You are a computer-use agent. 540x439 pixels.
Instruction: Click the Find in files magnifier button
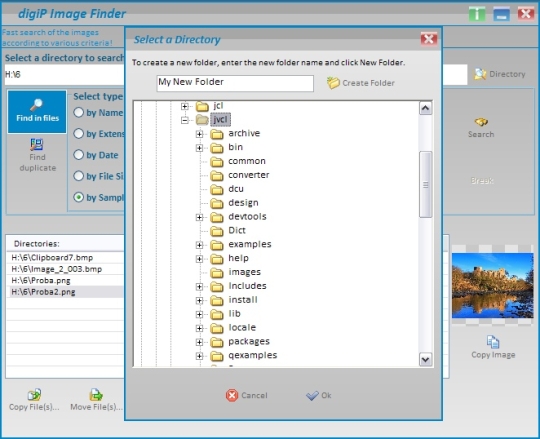click(37, 112)
